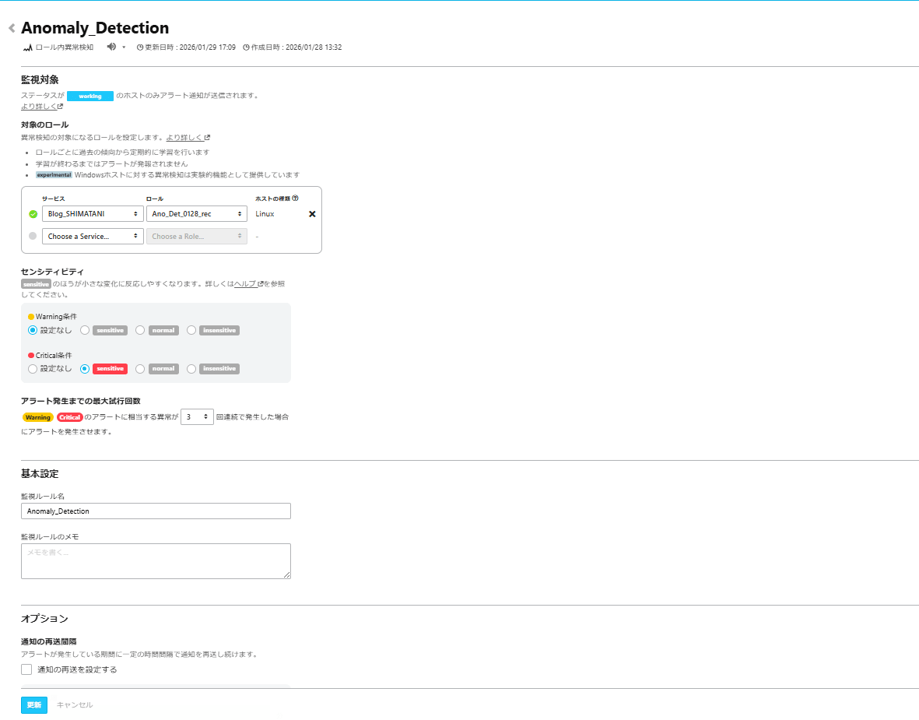Open the Choose a Service dropdown
919x720 pixels.
[93, 236]
